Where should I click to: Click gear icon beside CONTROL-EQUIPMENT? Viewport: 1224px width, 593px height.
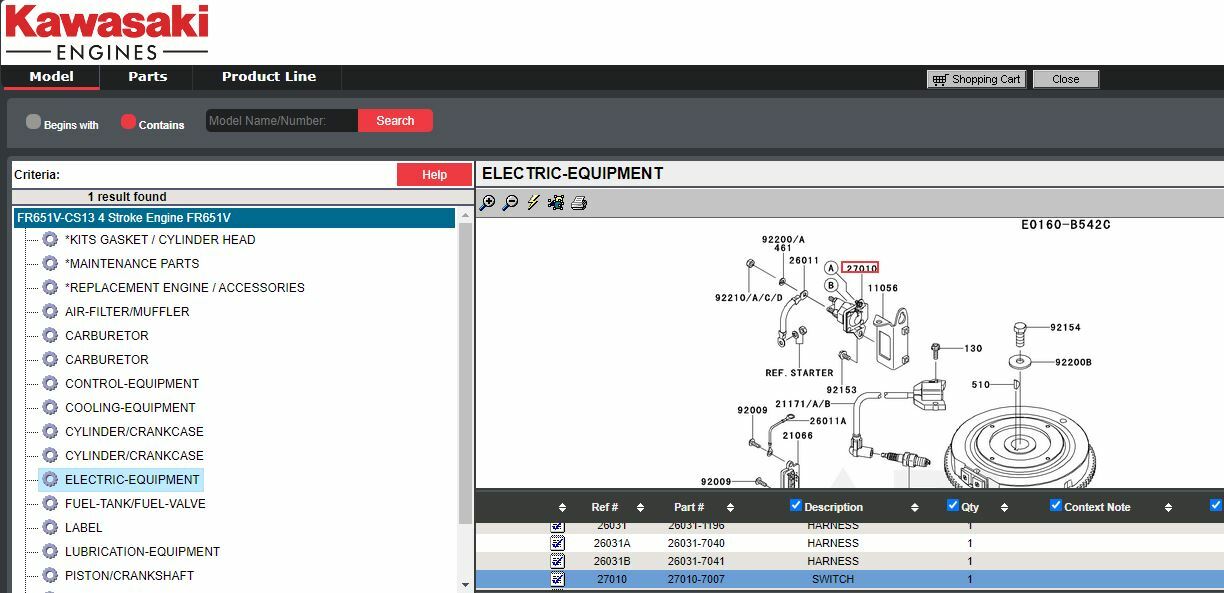coord(50,383)
